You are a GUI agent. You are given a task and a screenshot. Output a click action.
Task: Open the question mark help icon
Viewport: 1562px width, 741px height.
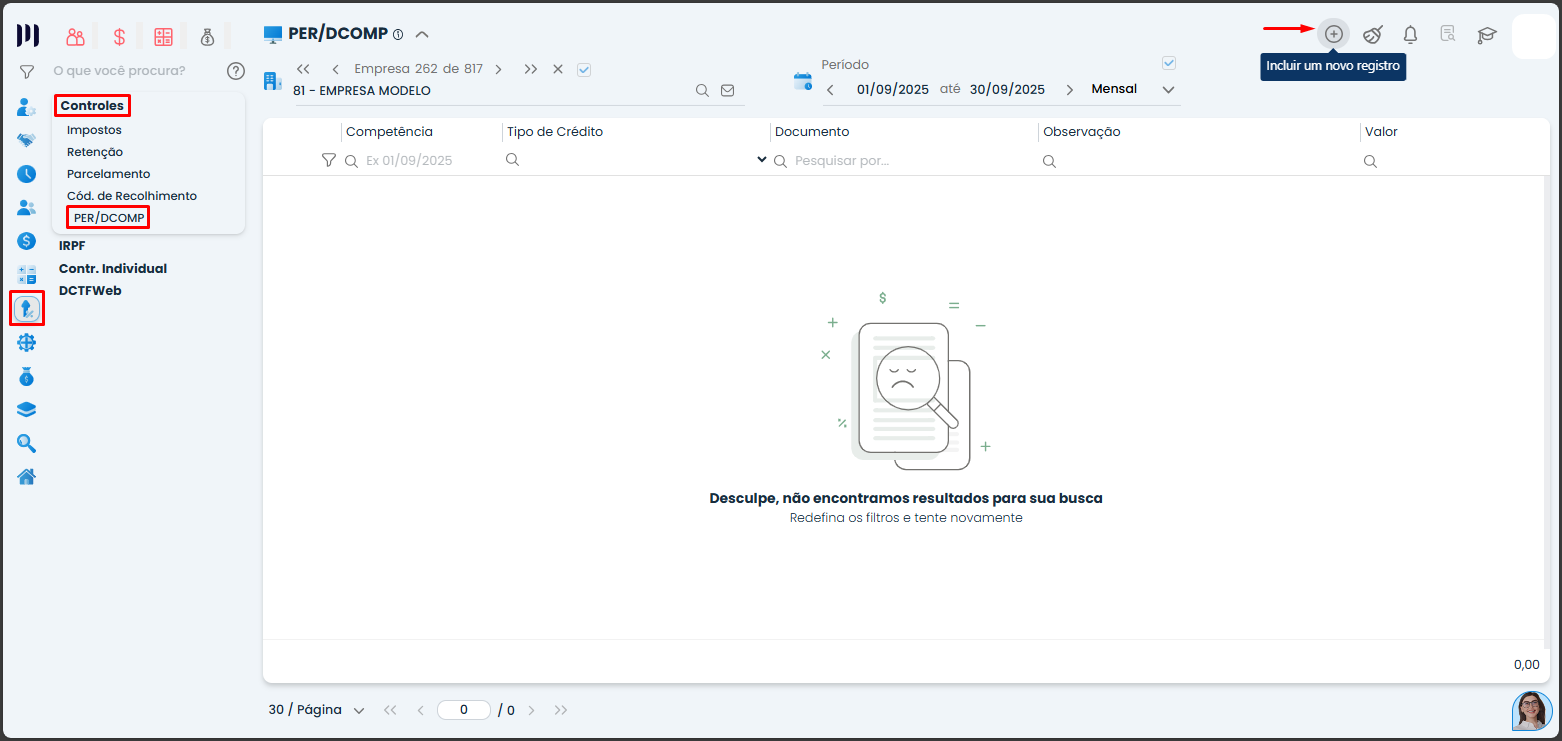pos(236,71)
